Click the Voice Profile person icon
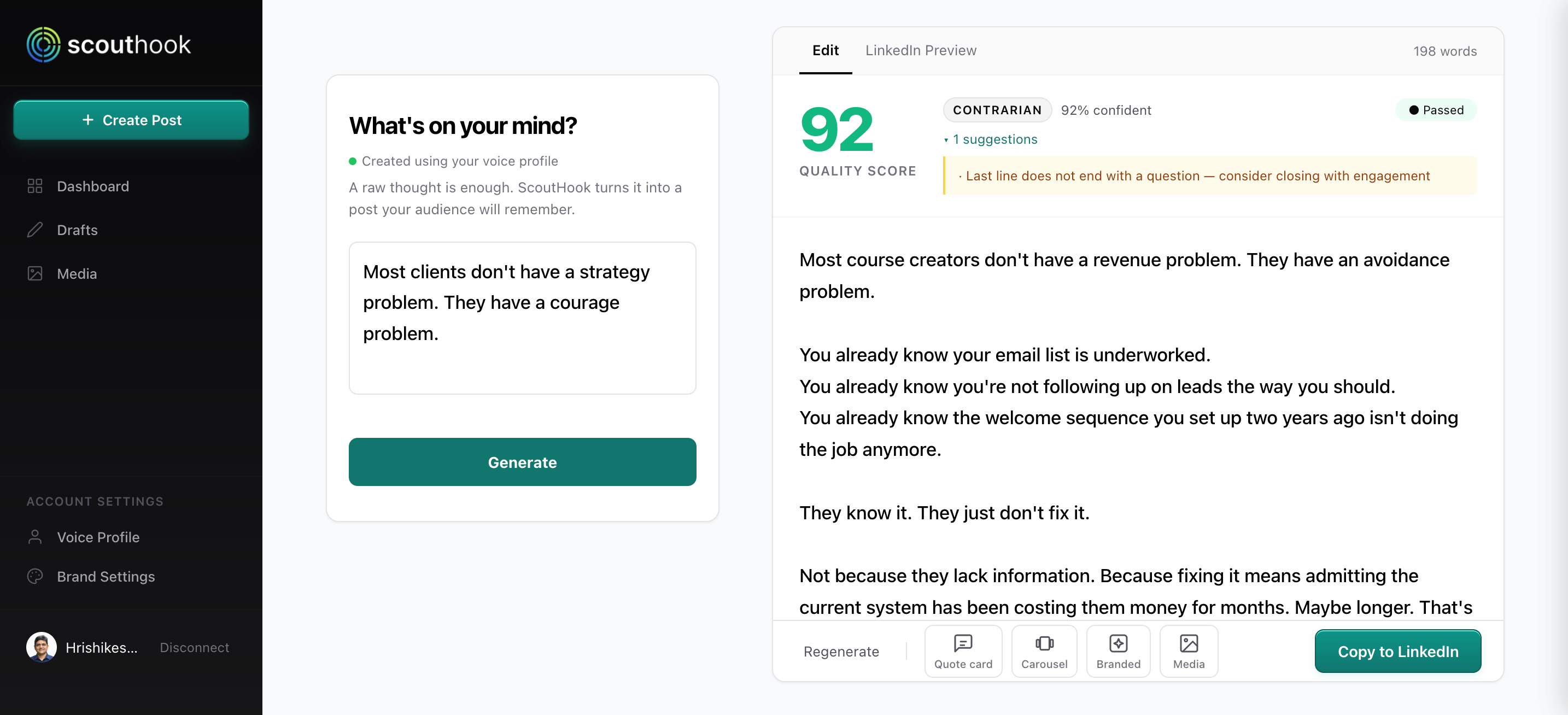 [x=34, y=537]
